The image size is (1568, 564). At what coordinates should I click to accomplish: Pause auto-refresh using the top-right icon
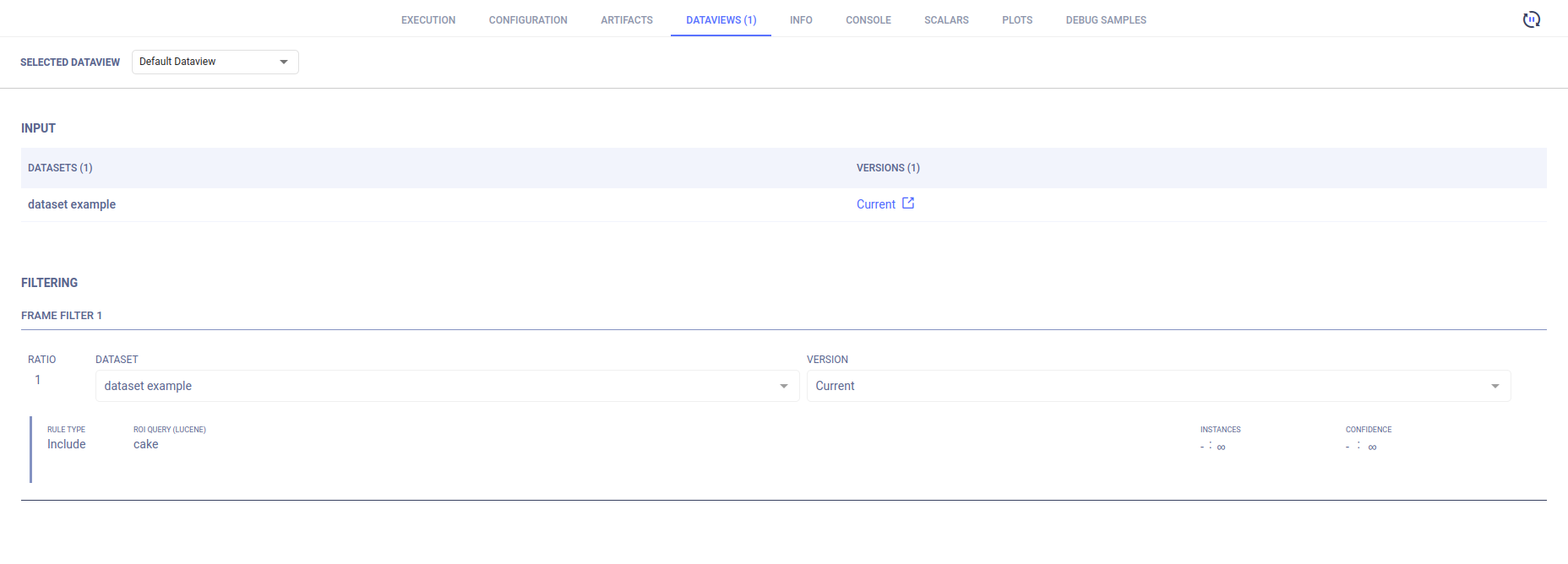click(x=1531, y=19)
